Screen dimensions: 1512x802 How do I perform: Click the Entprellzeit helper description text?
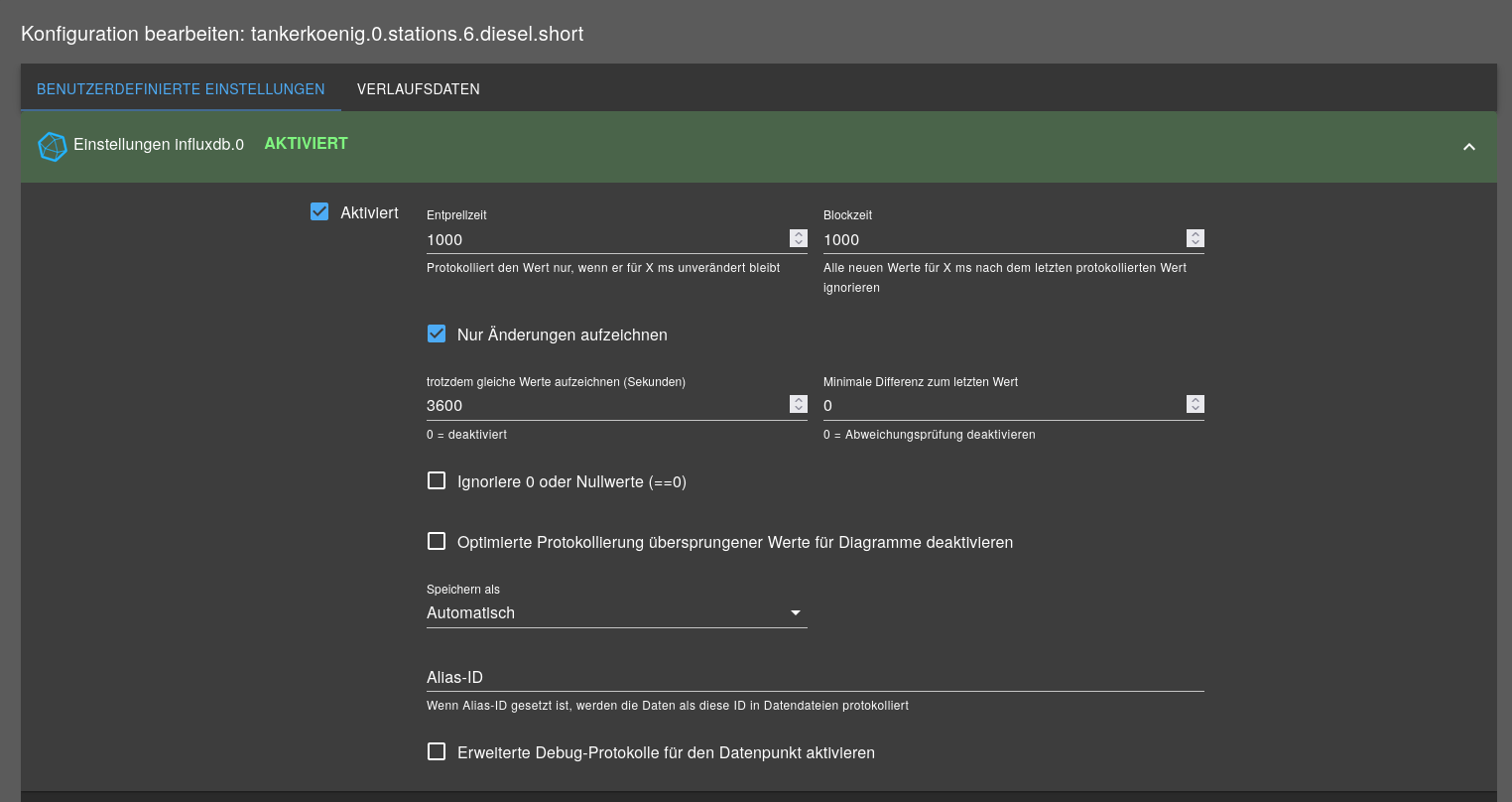coord(603,268)
